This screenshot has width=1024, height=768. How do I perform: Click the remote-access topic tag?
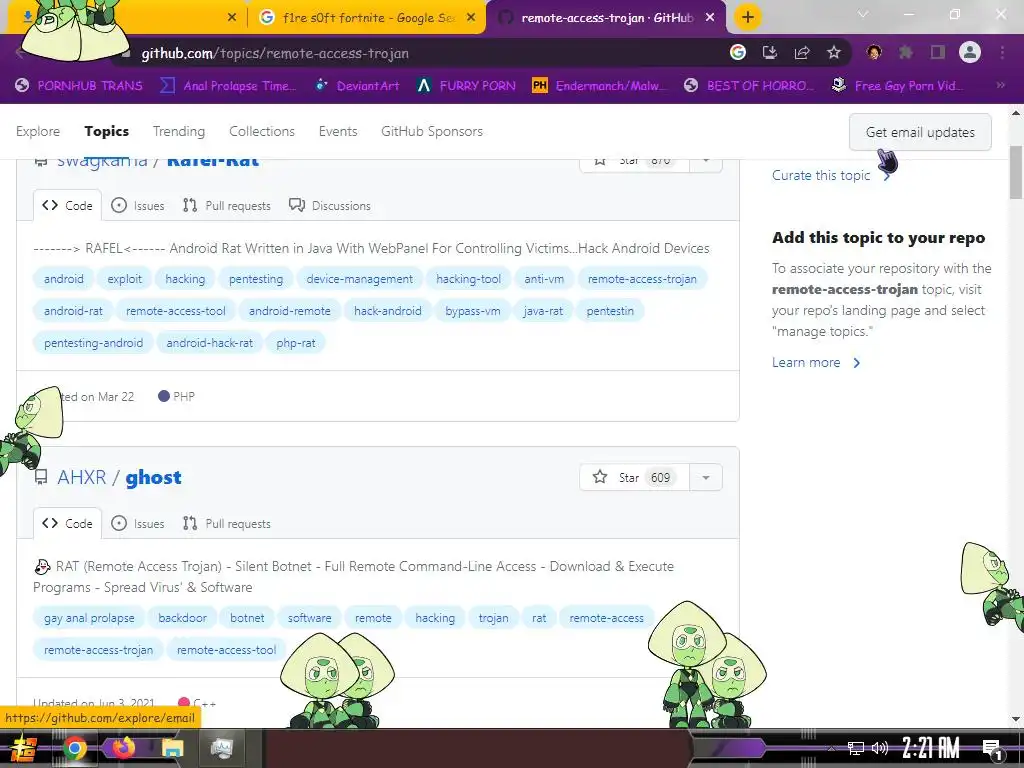click(x=606, y=618)
